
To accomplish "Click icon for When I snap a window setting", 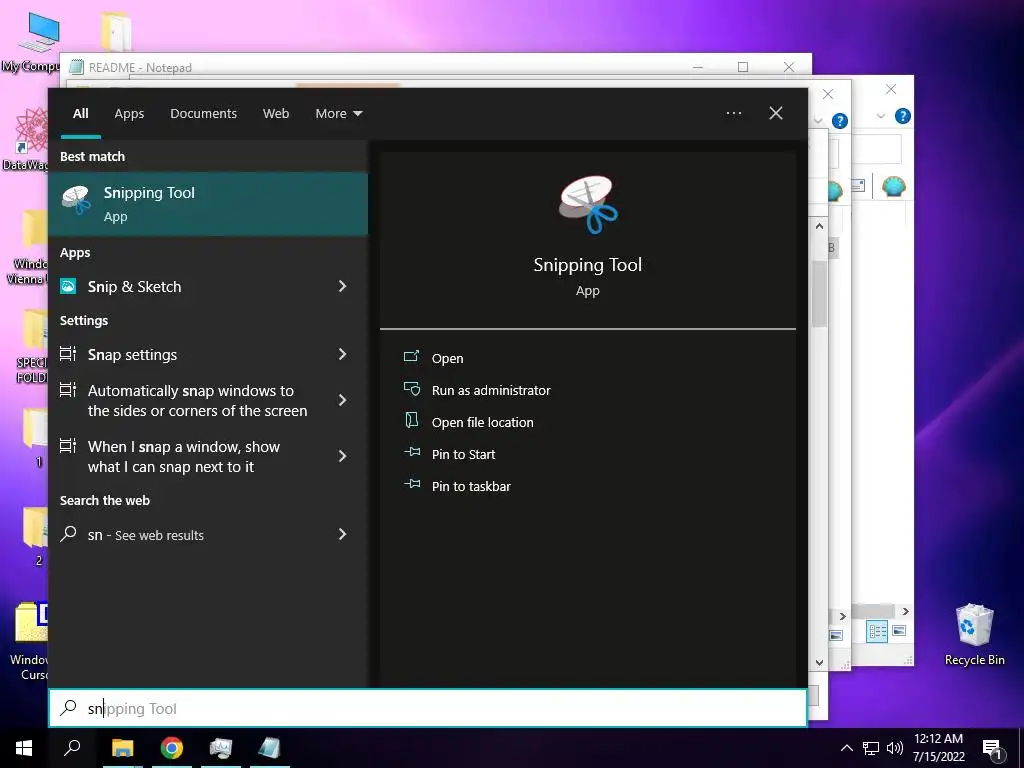I will (68, 446).
